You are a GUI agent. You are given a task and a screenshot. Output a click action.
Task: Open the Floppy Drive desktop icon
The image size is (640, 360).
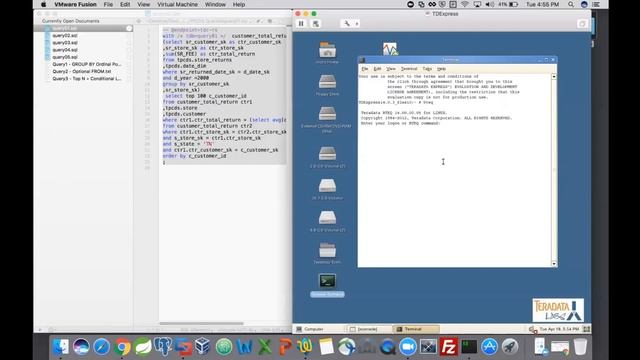[327, 84]
